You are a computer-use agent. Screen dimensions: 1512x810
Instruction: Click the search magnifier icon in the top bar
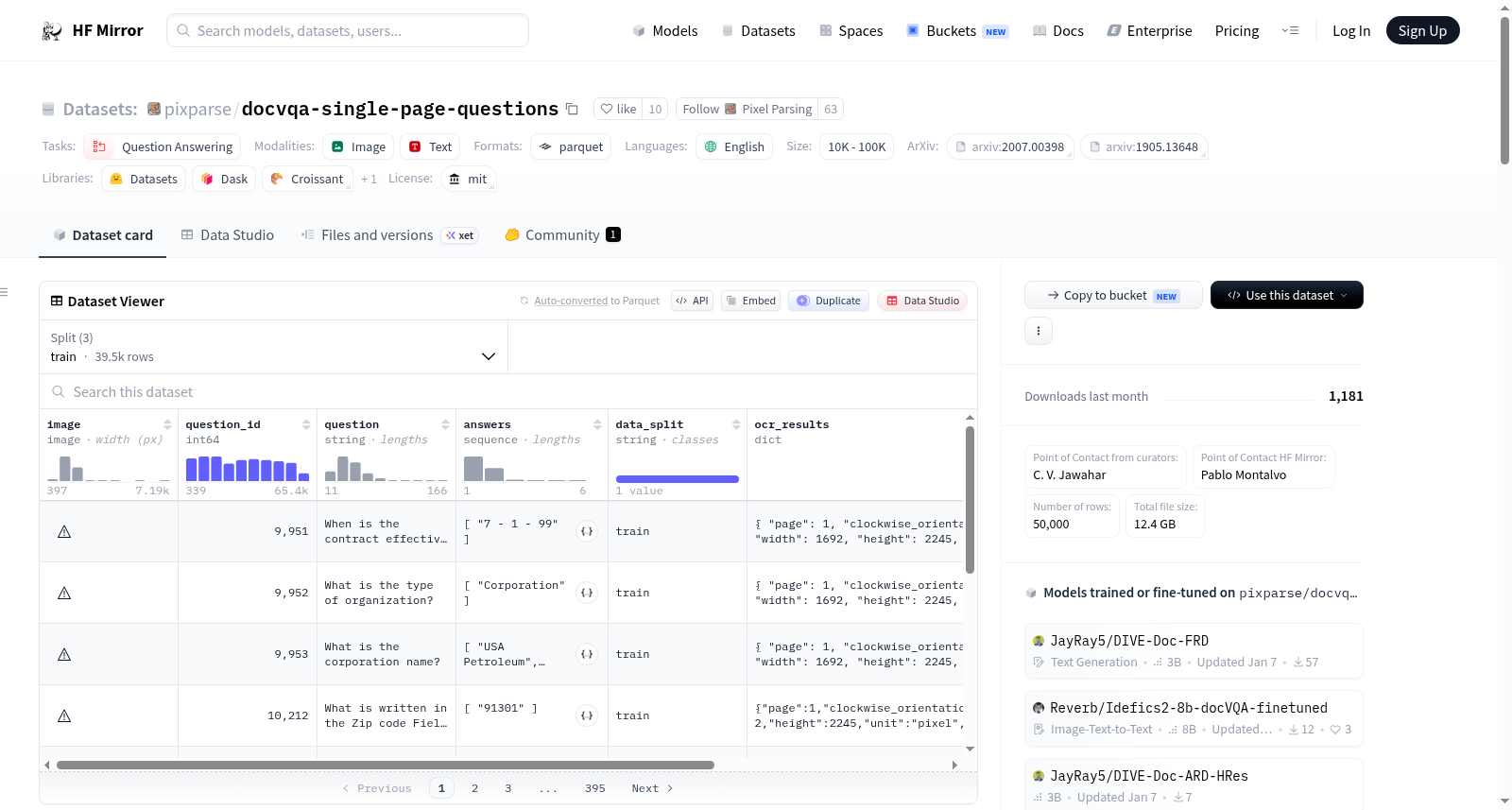point(184,30)
